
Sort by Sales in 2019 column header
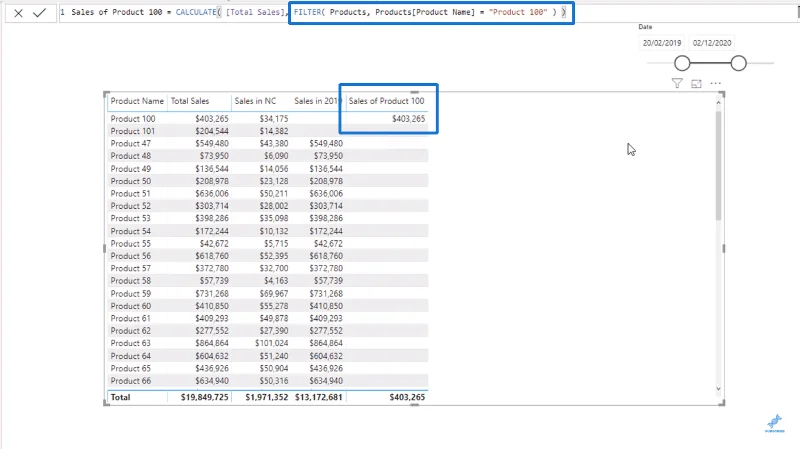tap(317, 101)
